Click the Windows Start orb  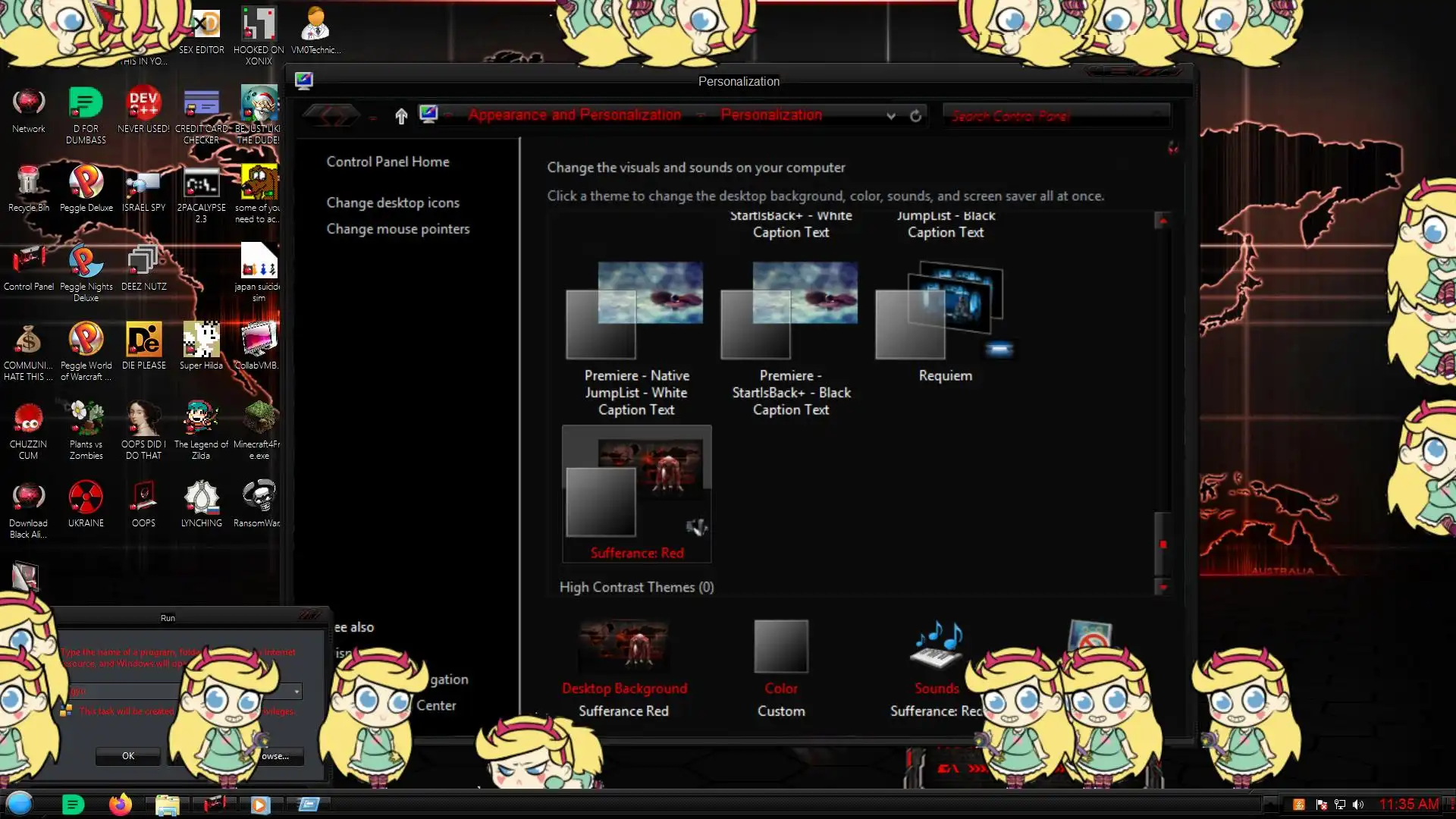click(x=20, y=803)
